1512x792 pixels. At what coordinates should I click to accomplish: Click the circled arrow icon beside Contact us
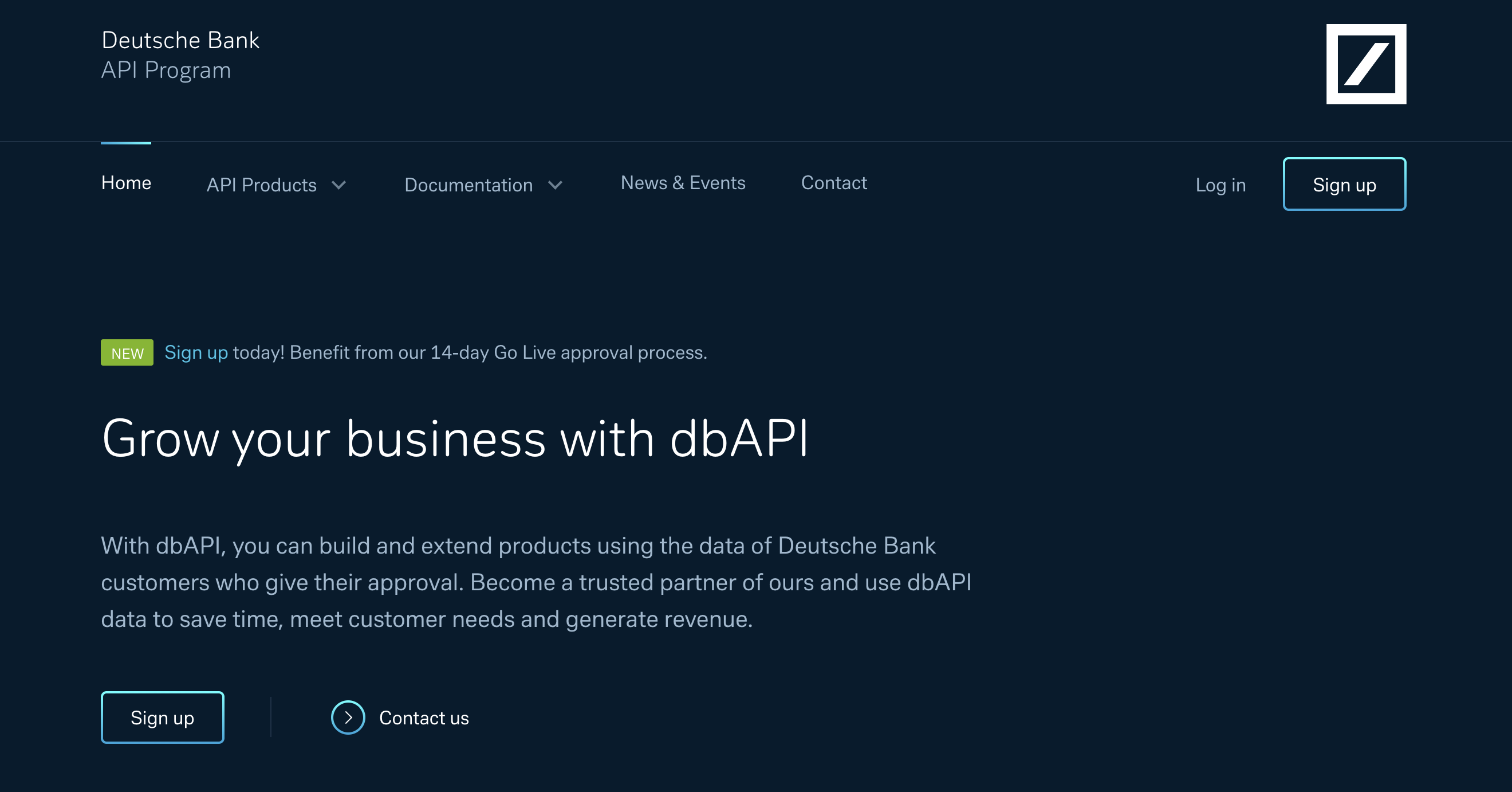348,717
